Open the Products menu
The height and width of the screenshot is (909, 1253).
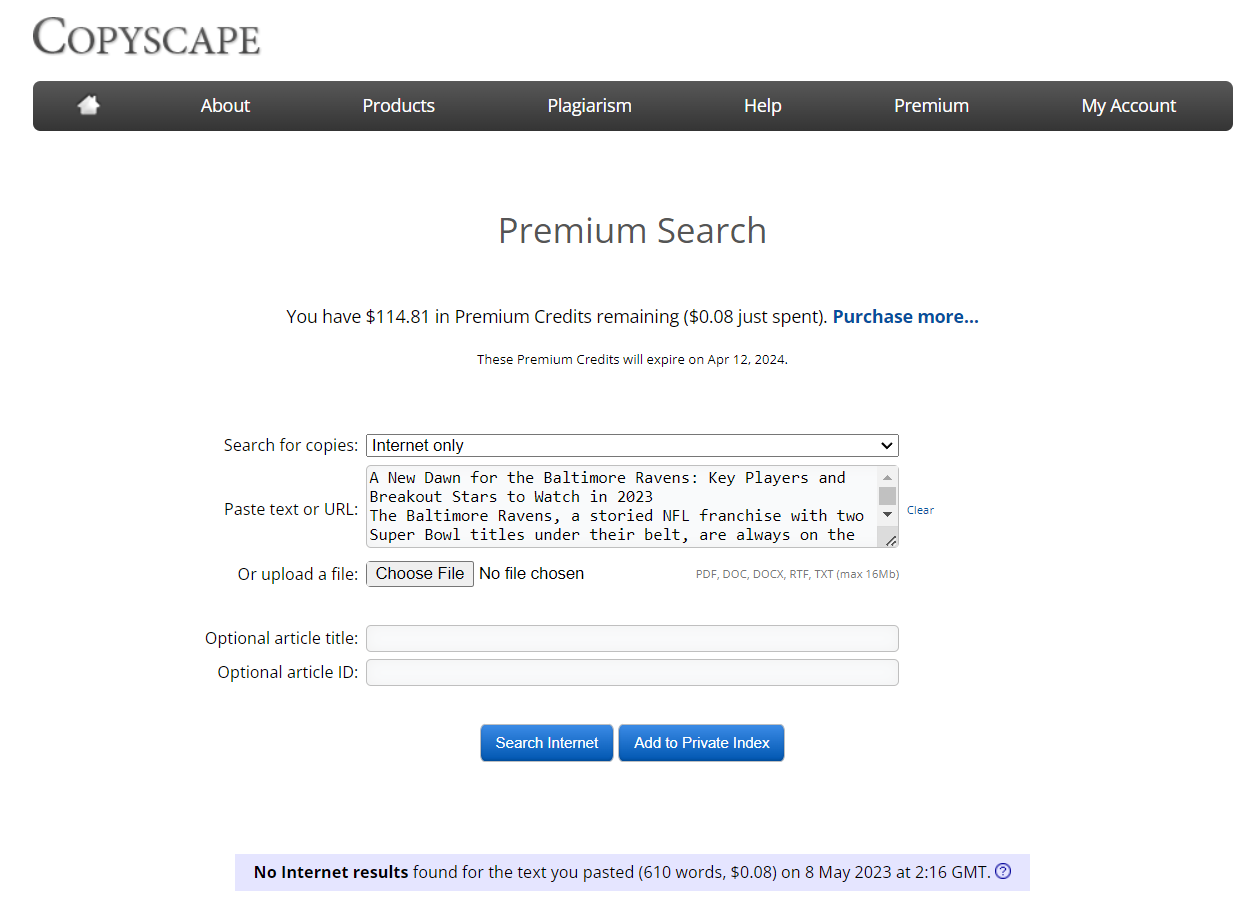tap(398, 105)
